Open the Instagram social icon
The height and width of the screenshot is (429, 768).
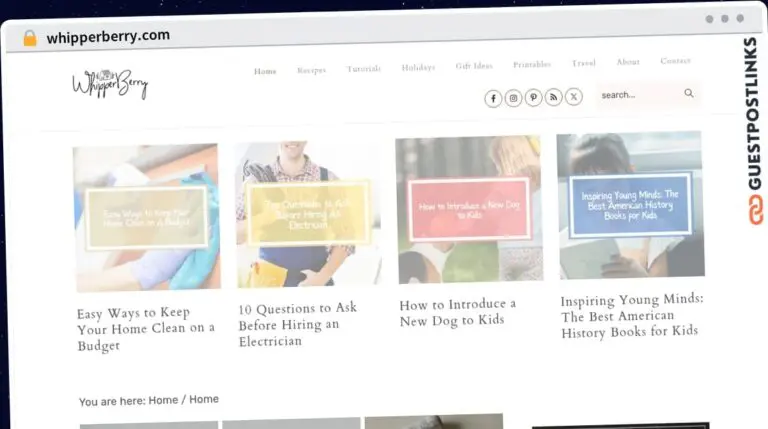point(513,98)
